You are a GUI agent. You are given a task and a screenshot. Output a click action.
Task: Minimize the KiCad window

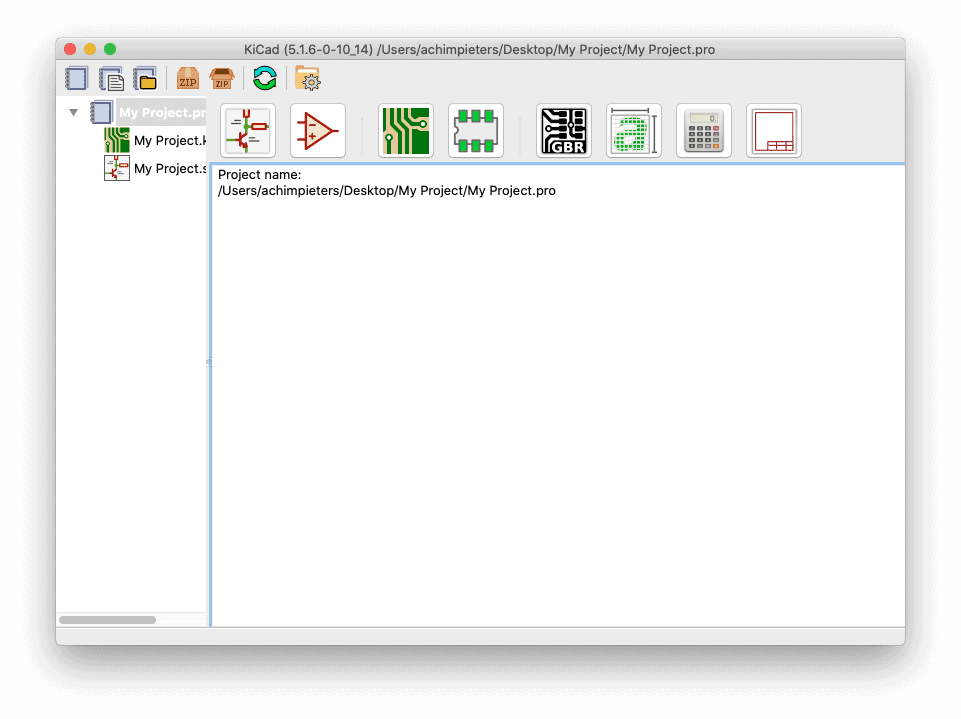coord(90,49)
